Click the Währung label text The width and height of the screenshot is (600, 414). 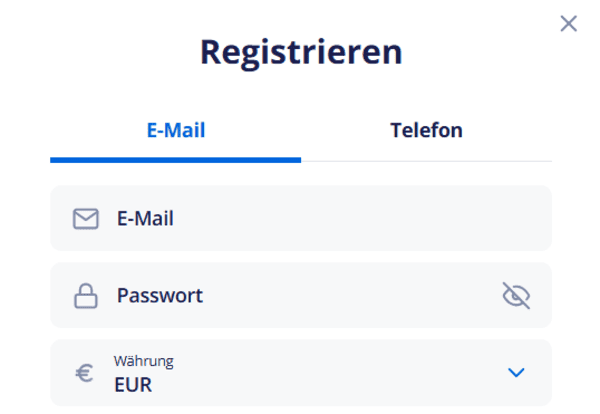tap(143, 360)
